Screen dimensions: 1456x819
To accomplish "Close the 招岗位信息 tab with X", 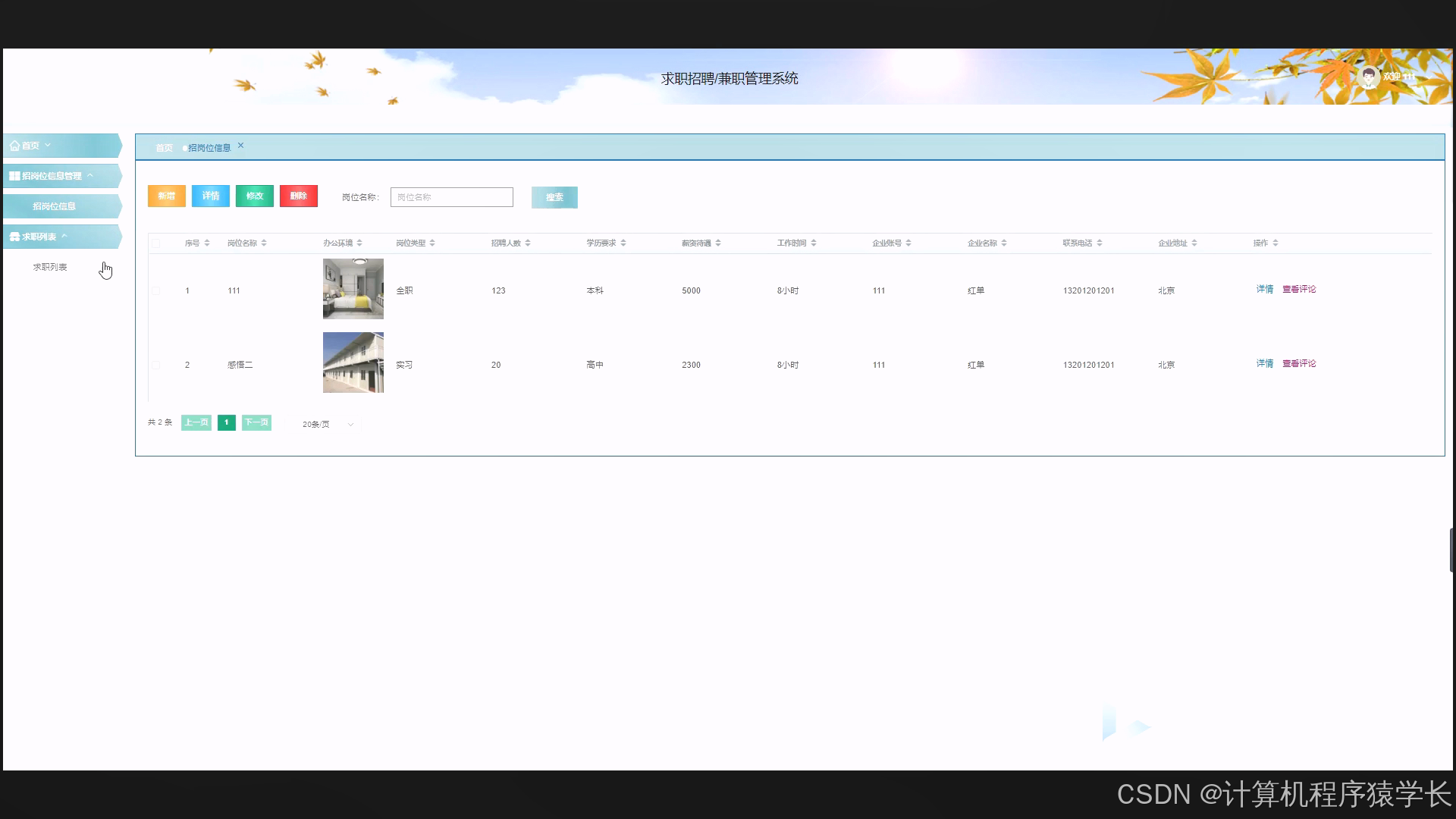I will tap(240, 146).
